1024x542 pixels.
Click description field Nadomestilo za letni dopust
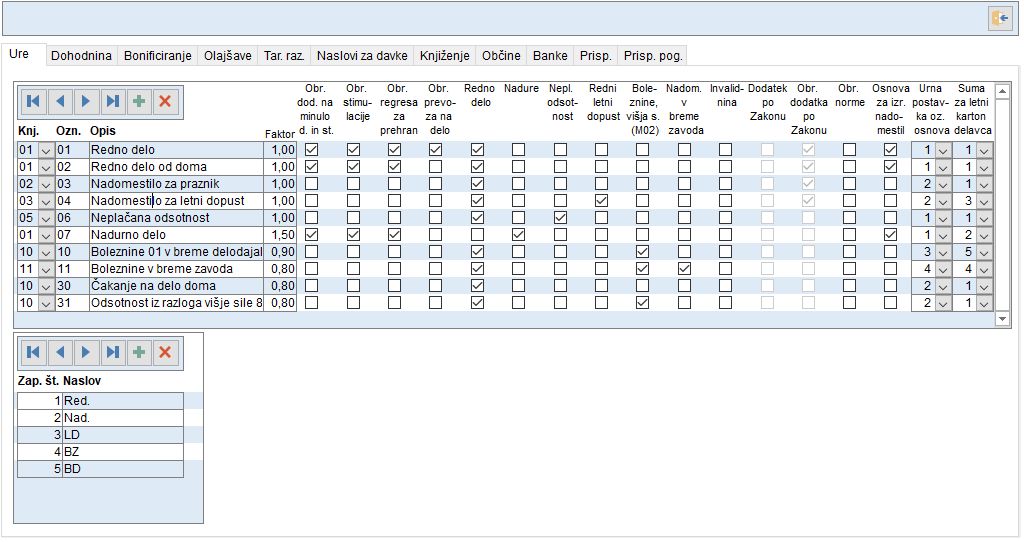176,200
